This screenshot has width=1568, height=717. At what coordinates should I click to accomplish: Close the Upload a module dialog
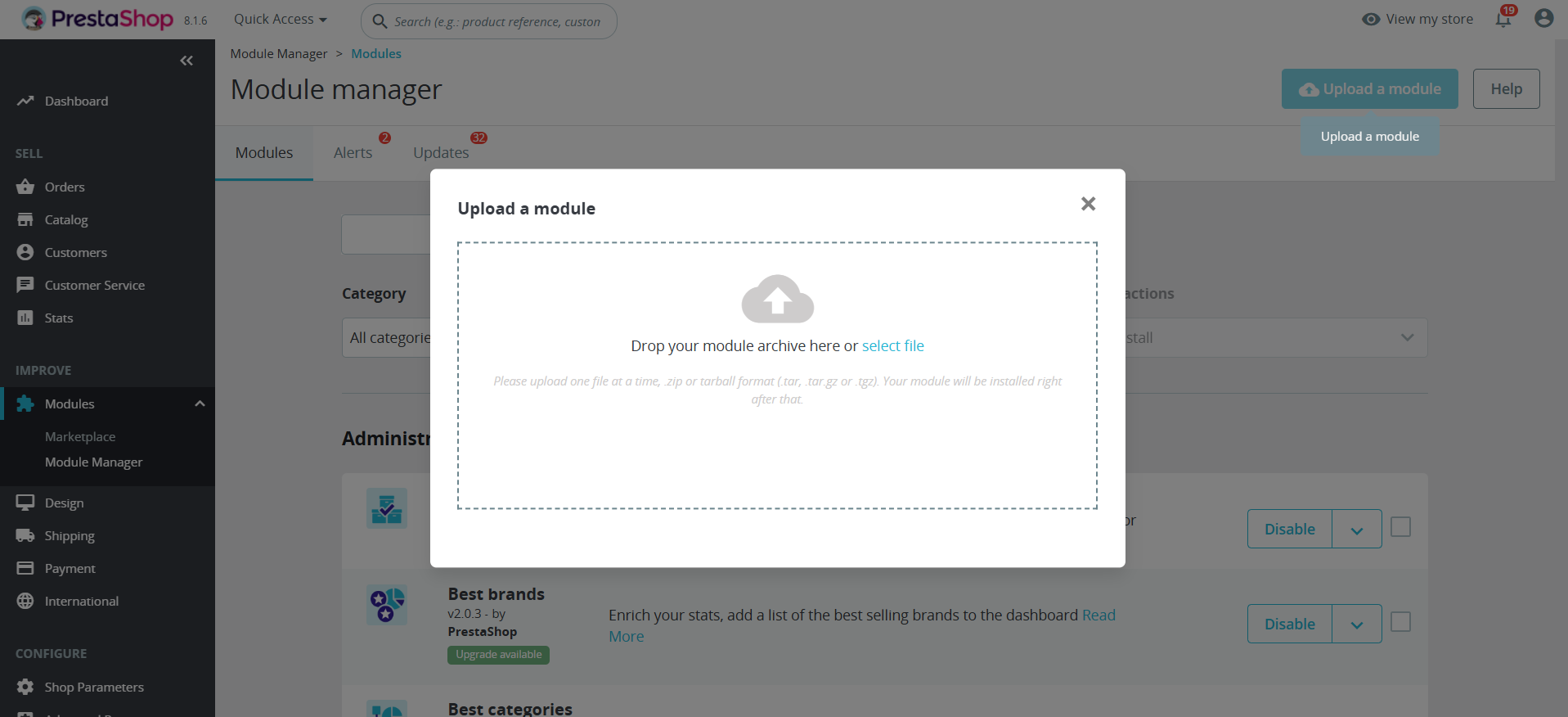[1088, 204]
